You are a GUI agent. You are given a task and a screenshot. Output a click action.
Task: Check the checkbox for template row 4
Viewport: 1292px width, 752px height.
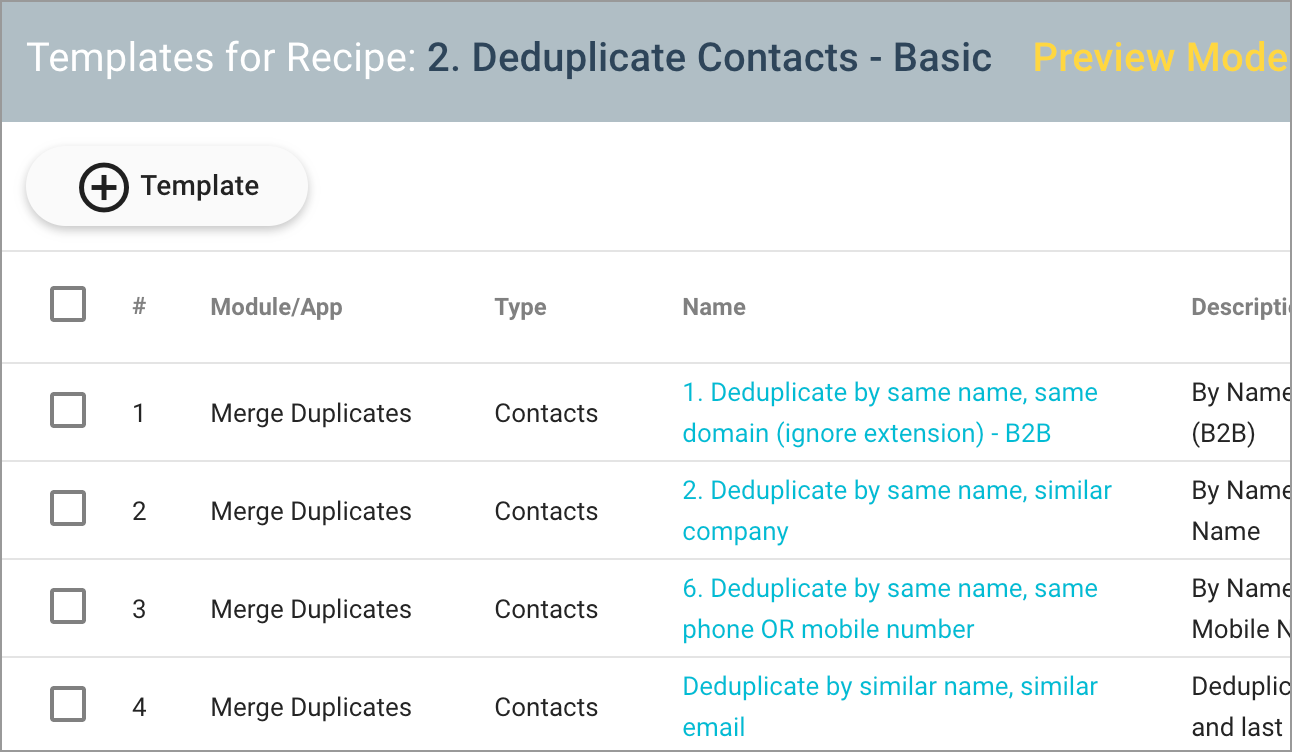click(67, 704)
